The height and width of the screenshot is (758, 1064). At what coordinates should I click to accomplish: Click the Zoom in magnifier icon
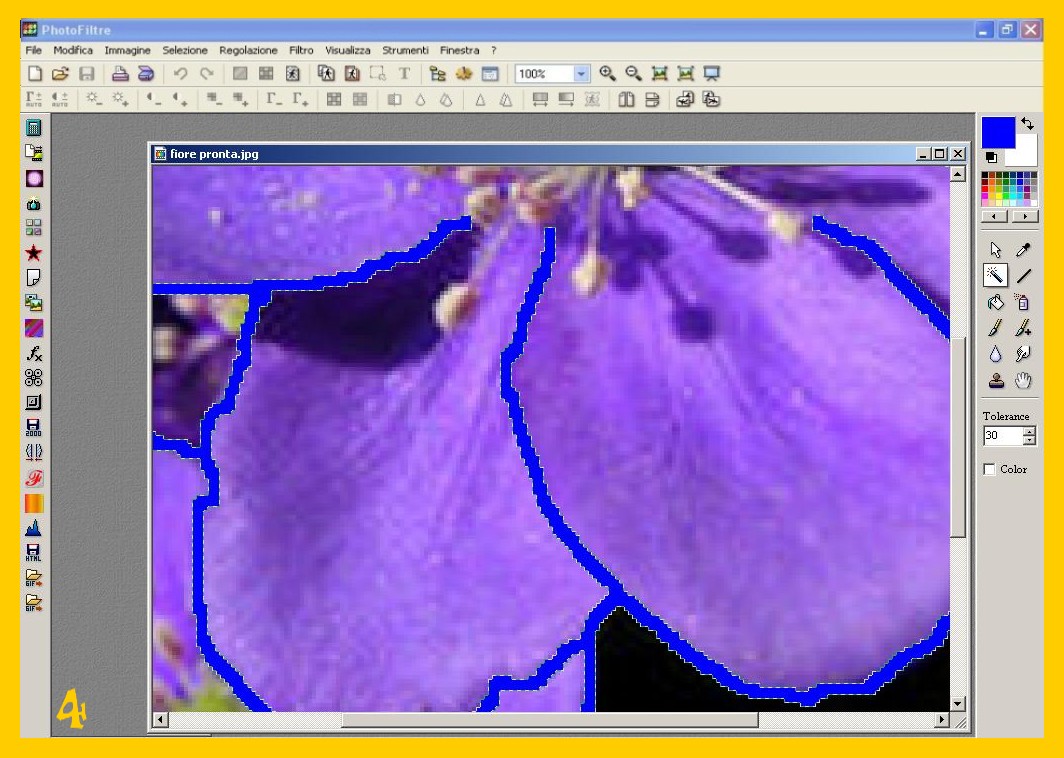(x=607, y=73)
